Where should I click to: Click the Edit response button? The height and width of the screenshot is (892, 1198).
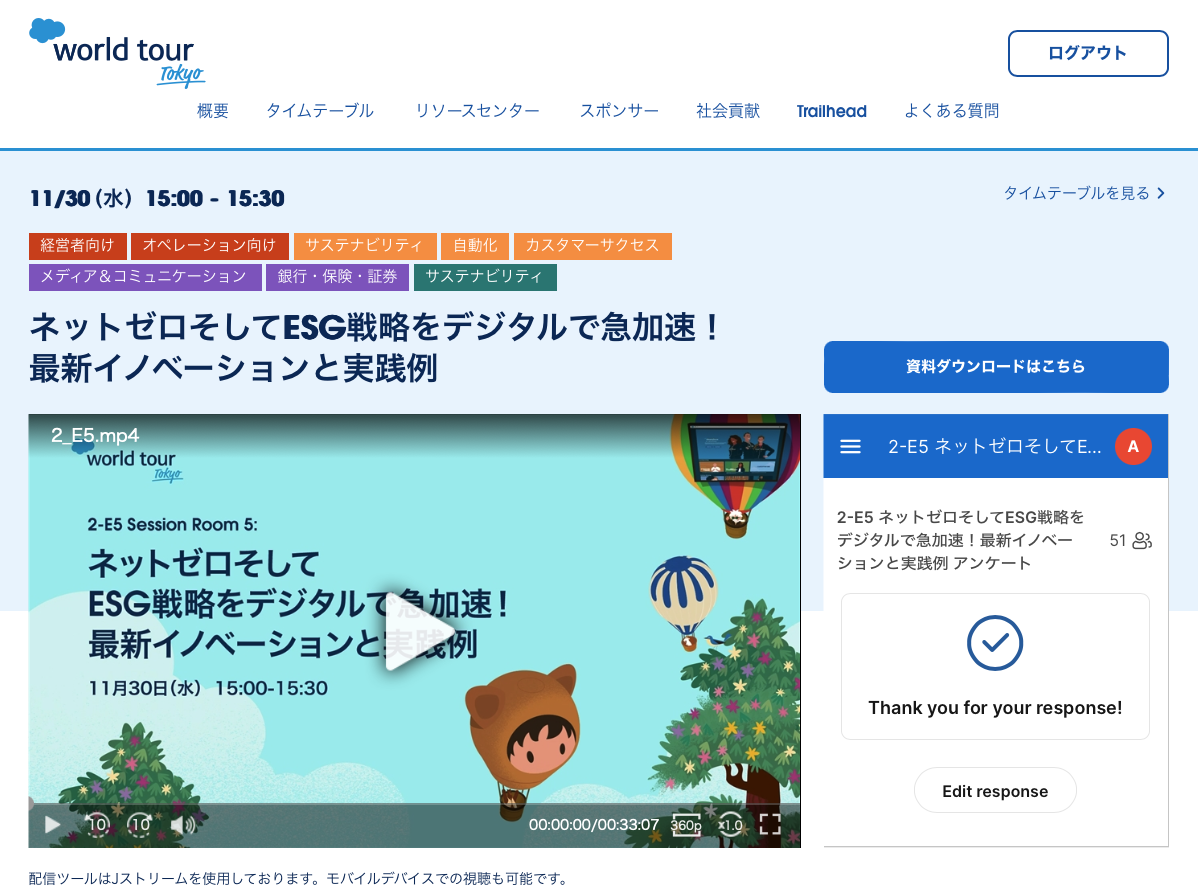coord(996,791)
